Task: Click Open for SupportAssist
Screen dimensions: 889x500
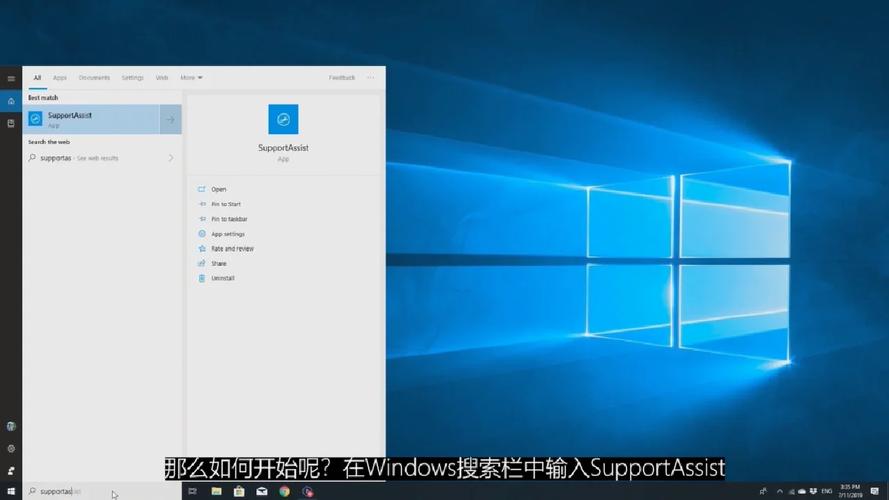Action: [219, 189]
